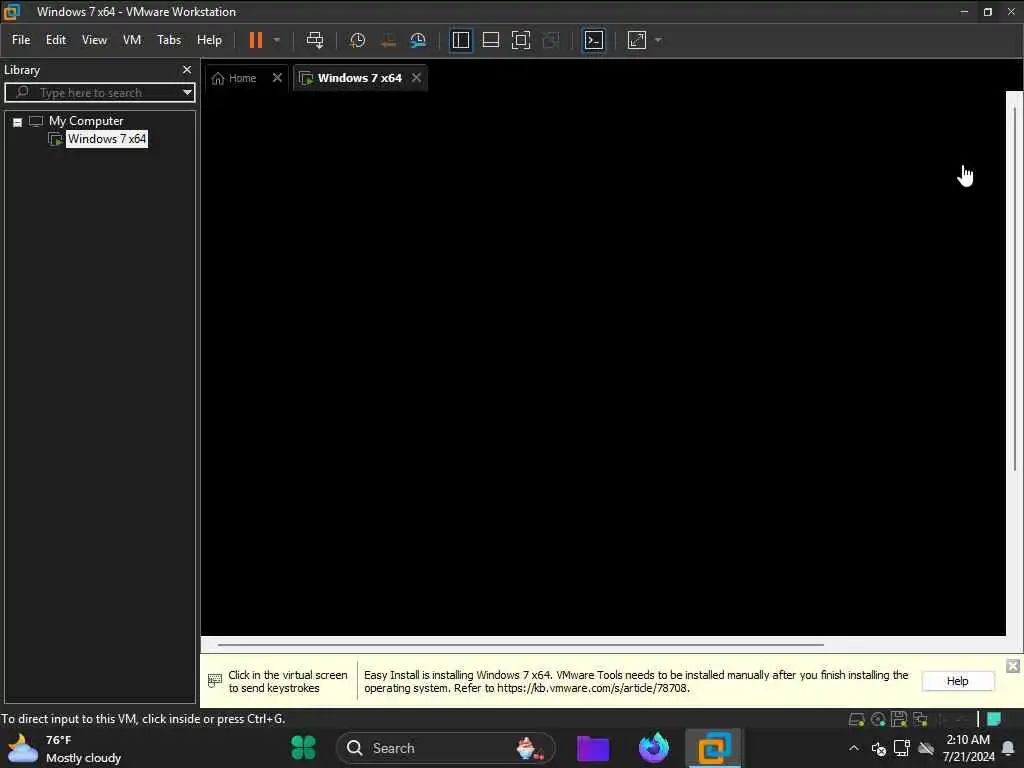Click the CD/DVD drive status icon
This screenshot has height=768, width=1024.
[878, 719]
